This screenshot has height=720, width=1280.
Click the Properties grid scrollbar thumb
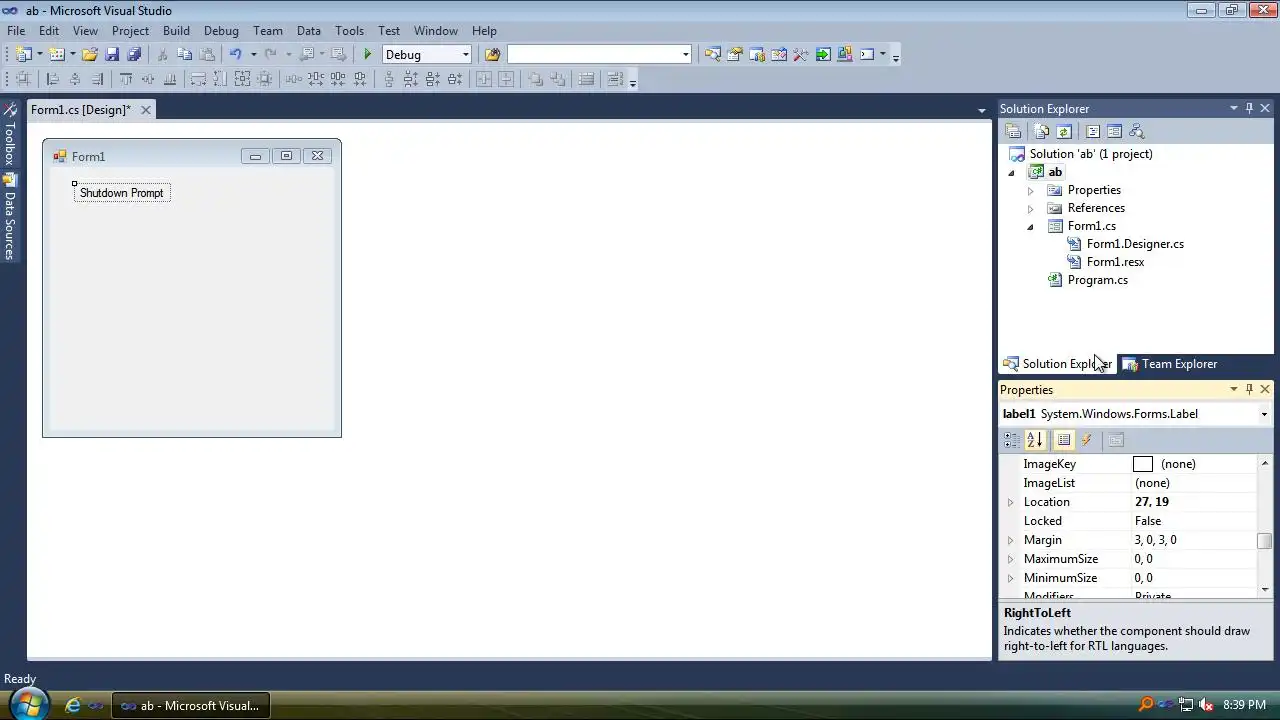click(x=1265, y=541)
